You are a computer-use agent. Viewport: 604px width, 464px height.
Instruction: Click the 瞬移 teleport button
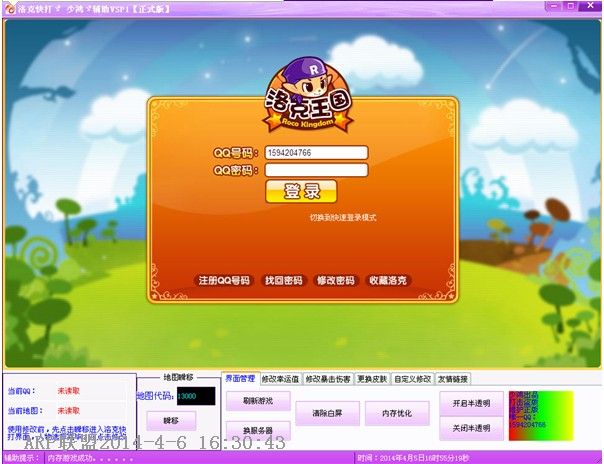coord(171,421)
